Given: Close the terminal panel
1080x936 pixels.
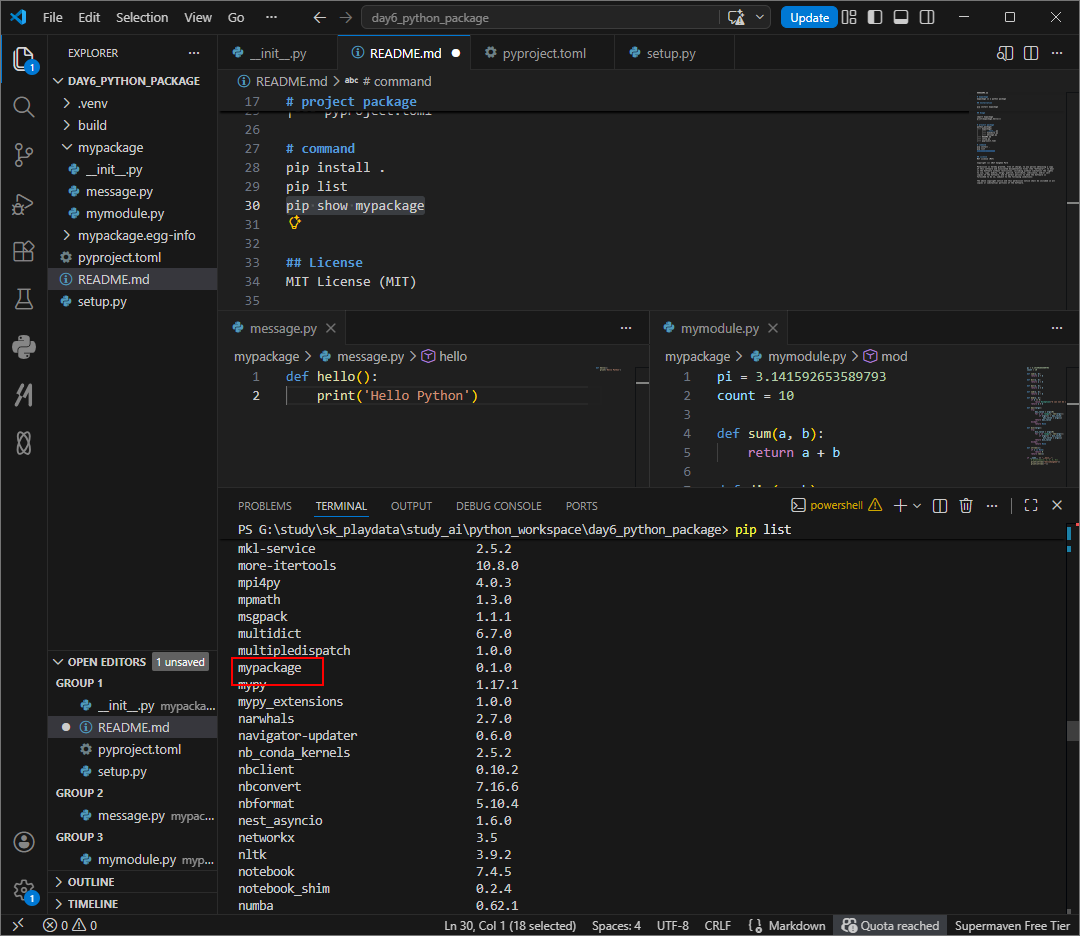Looking at the screenshot, I should pos(1057,506).
